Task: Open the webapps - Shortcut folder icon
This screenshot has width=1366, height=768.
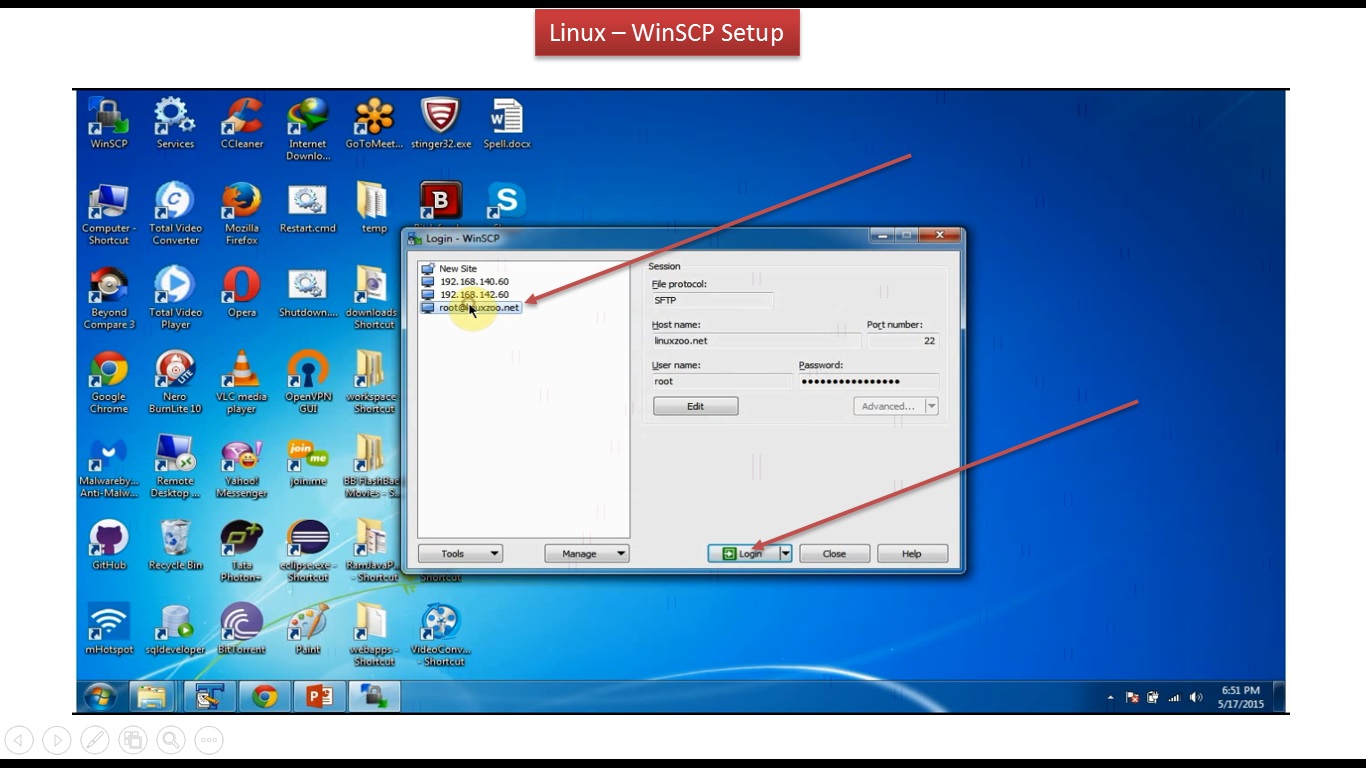Action: [374, 635]
